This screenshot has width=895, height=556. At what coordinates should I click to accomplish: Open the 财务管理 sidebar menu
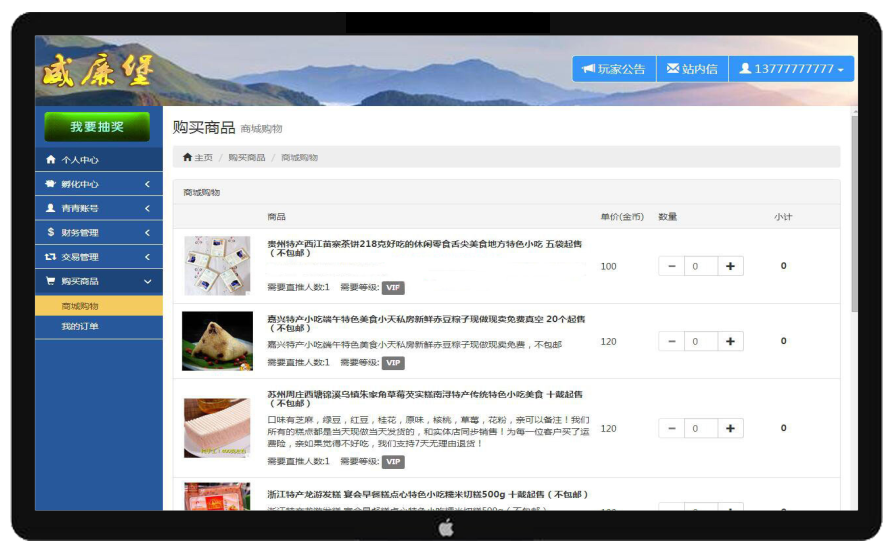point(99,232)
